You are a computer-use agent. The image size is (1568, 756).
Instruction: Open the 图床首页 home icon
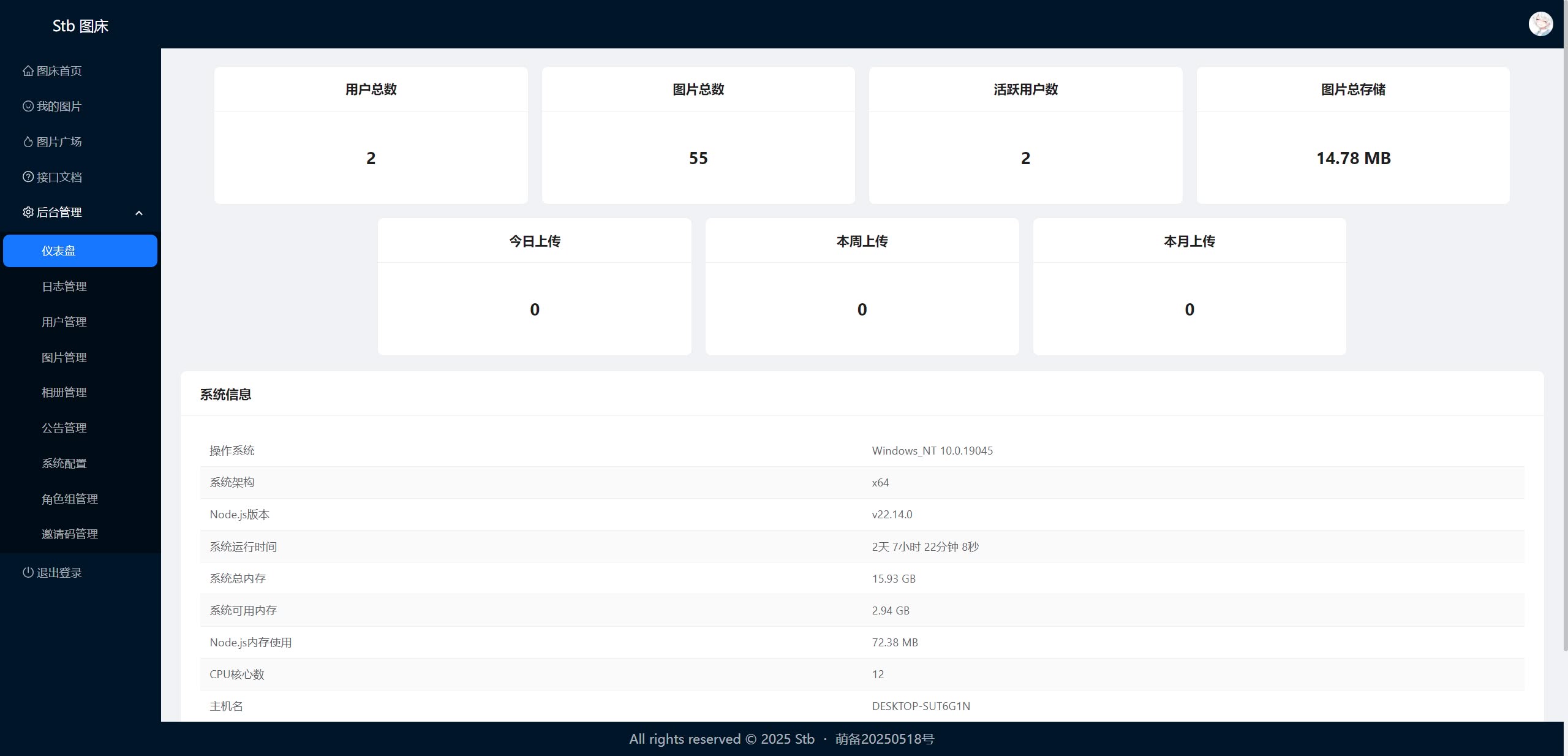click(x=28, y=70)
